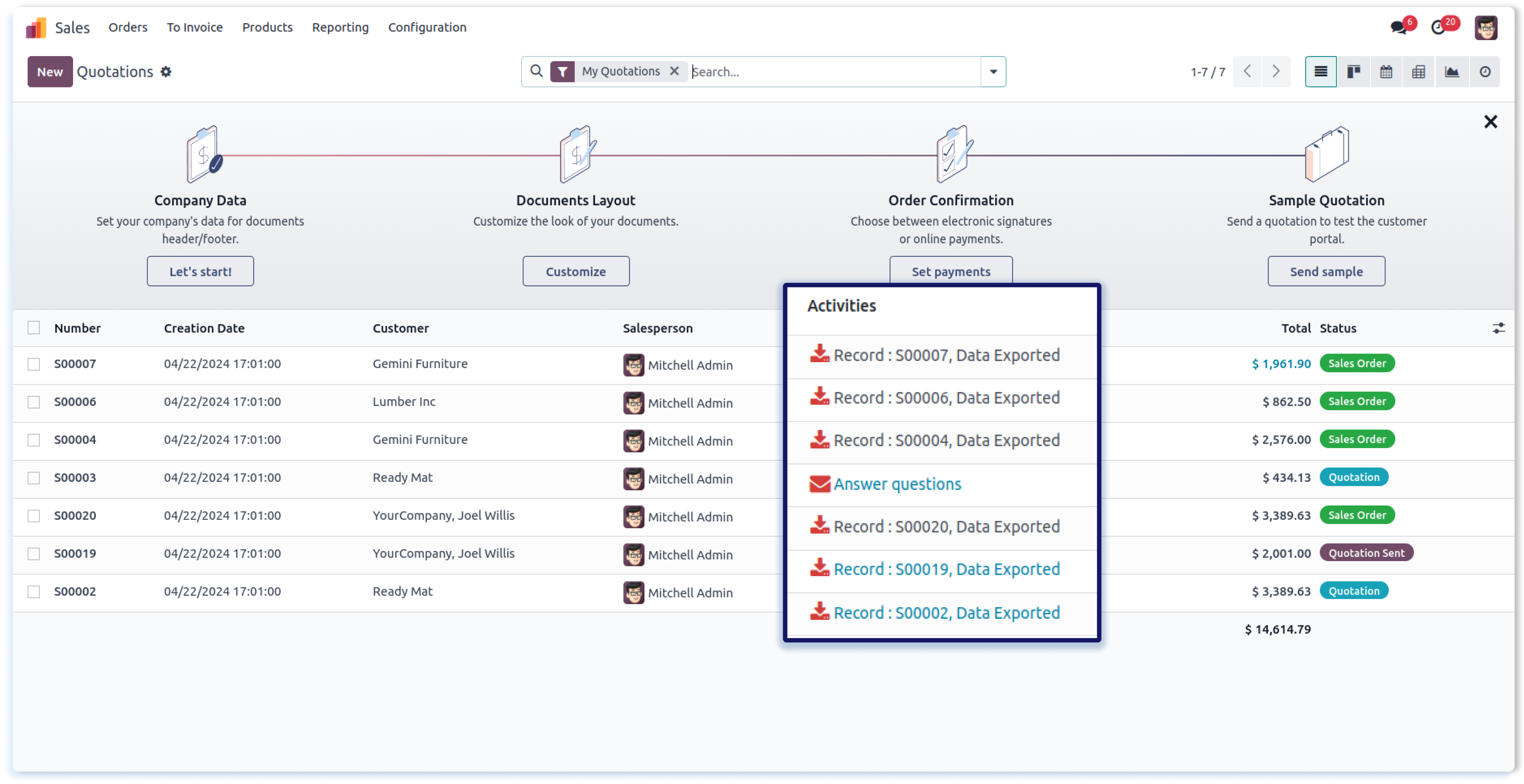
Task: Switch to kanban view
Action: pyautogui.click(x=1354, y=72)
